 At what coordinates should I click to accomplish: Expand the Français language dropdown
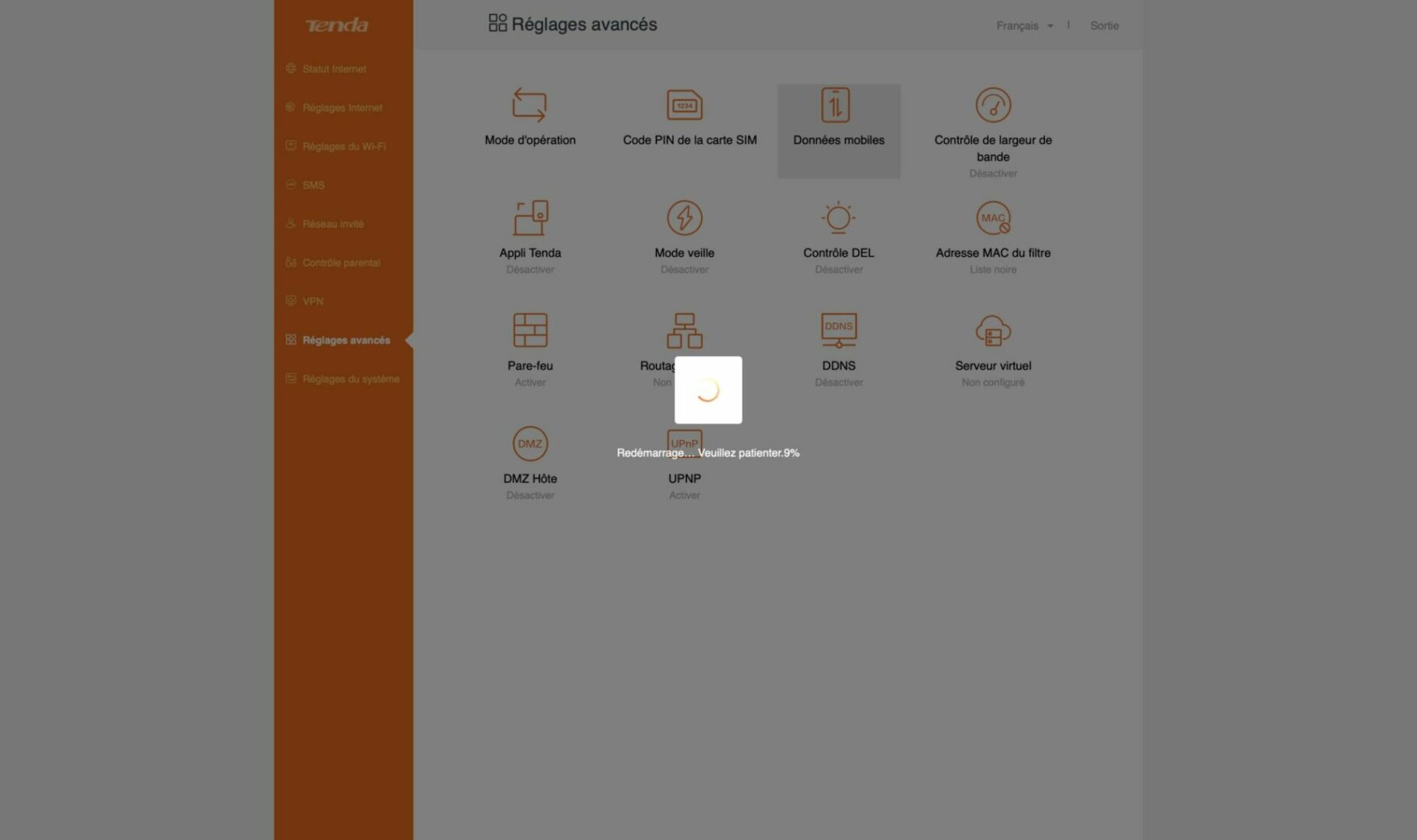(x=1024, y=26)
